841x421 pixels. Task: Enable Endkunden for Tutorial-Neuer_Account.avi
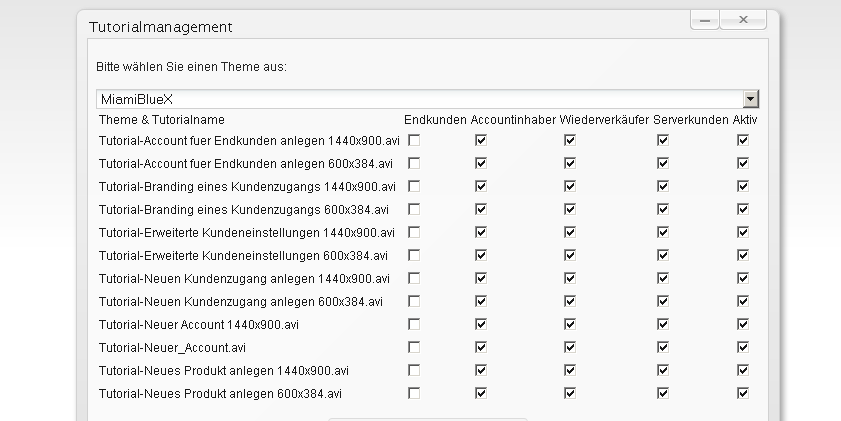click(414, 347)
